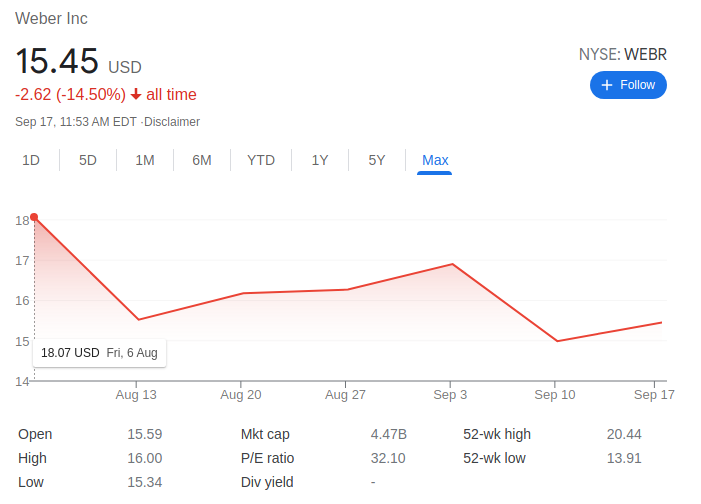
Task: Click the Sep 17 axis label
Action: (x=654, y=394)
